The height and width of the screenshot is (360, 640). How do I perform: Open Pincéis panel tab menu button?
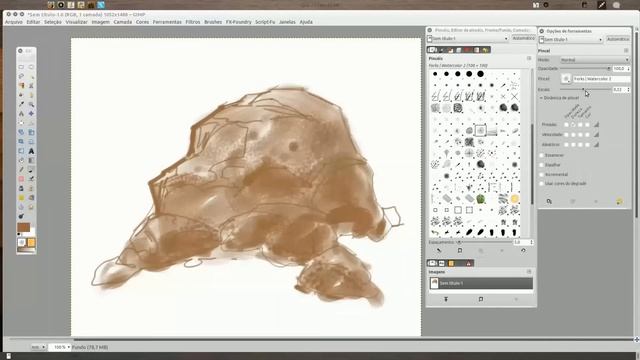pos(529,58)
